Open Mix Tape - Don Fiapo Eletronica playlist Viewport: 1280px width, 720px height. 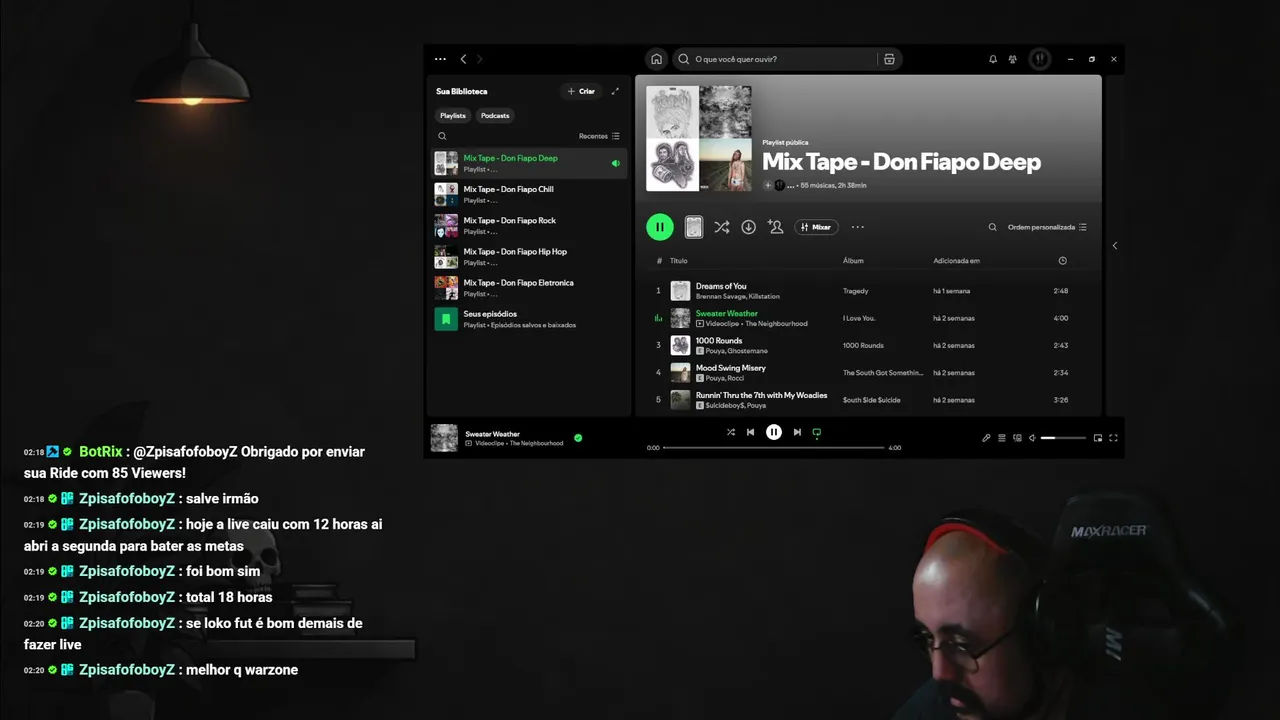click(529, 287)
